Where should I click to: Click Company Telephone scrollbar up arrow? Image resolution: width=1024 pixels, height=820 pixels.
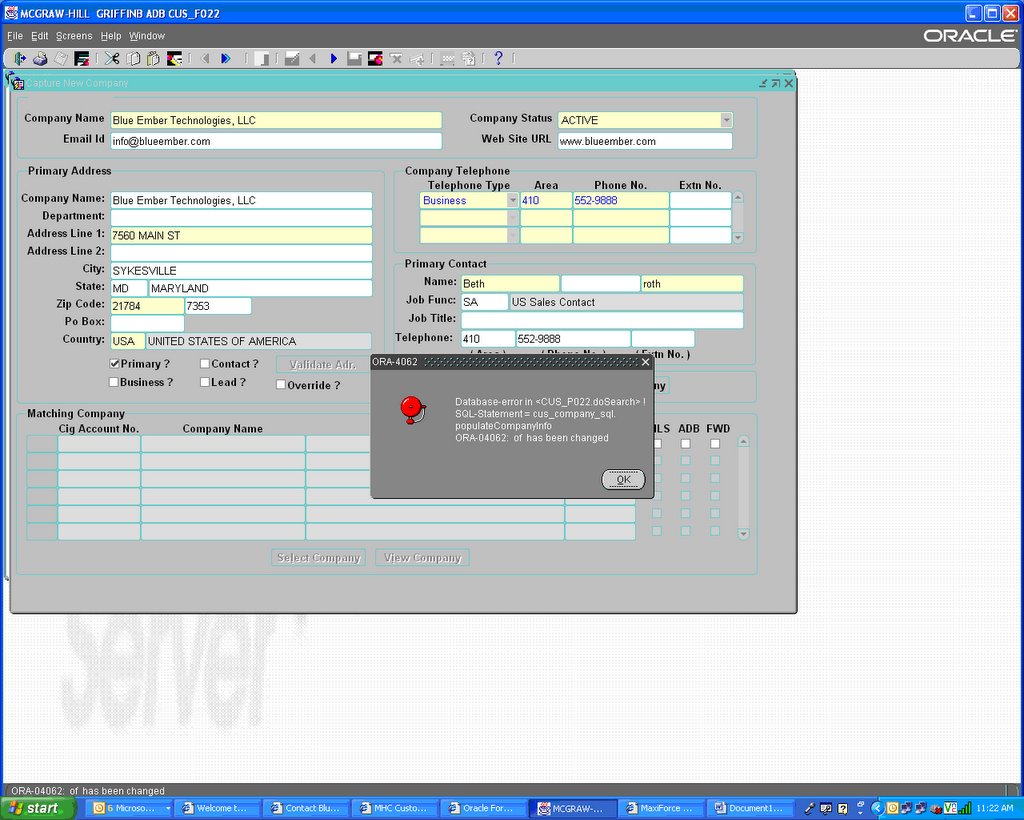click(738, 197)
